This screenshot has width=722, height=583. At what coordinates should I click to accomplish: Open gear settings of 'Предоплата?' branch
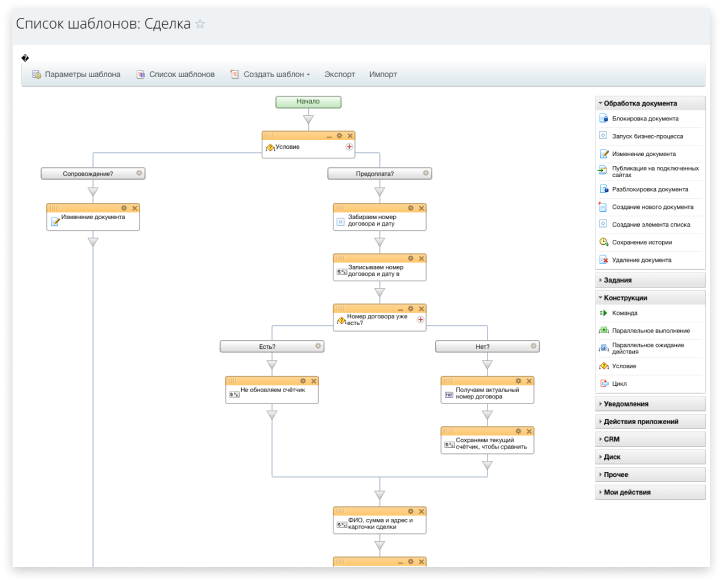tap(427, 173)
